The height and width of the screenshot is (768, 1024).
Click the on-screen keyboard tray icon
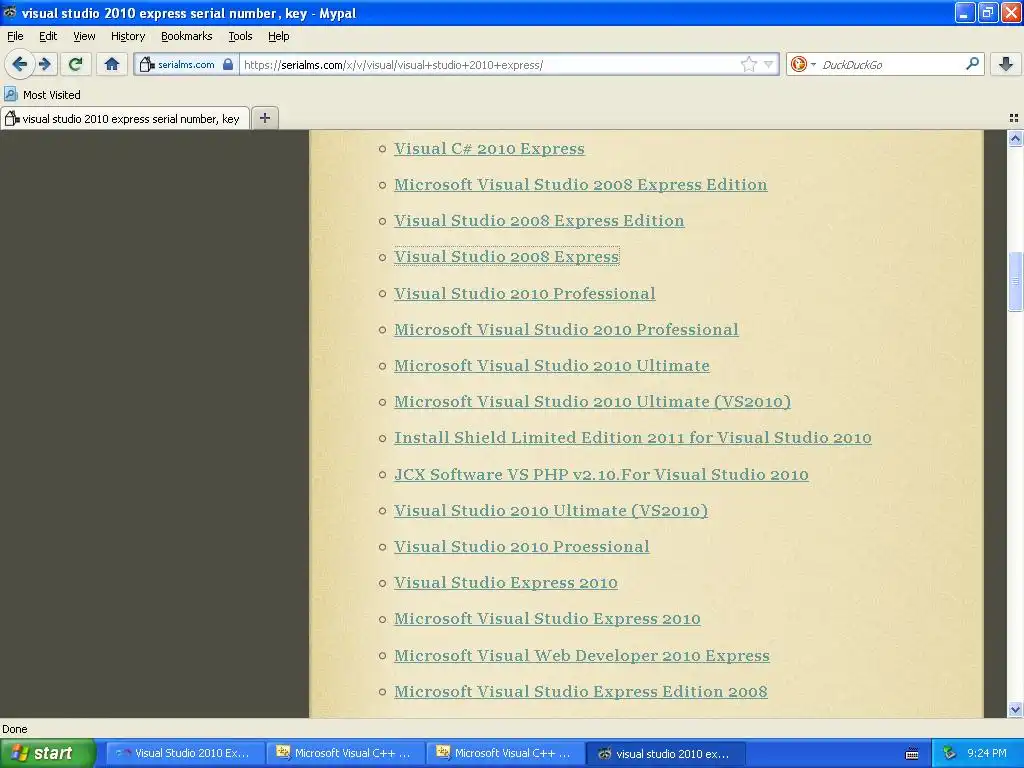pyautogui.click(x=912, y=754)
